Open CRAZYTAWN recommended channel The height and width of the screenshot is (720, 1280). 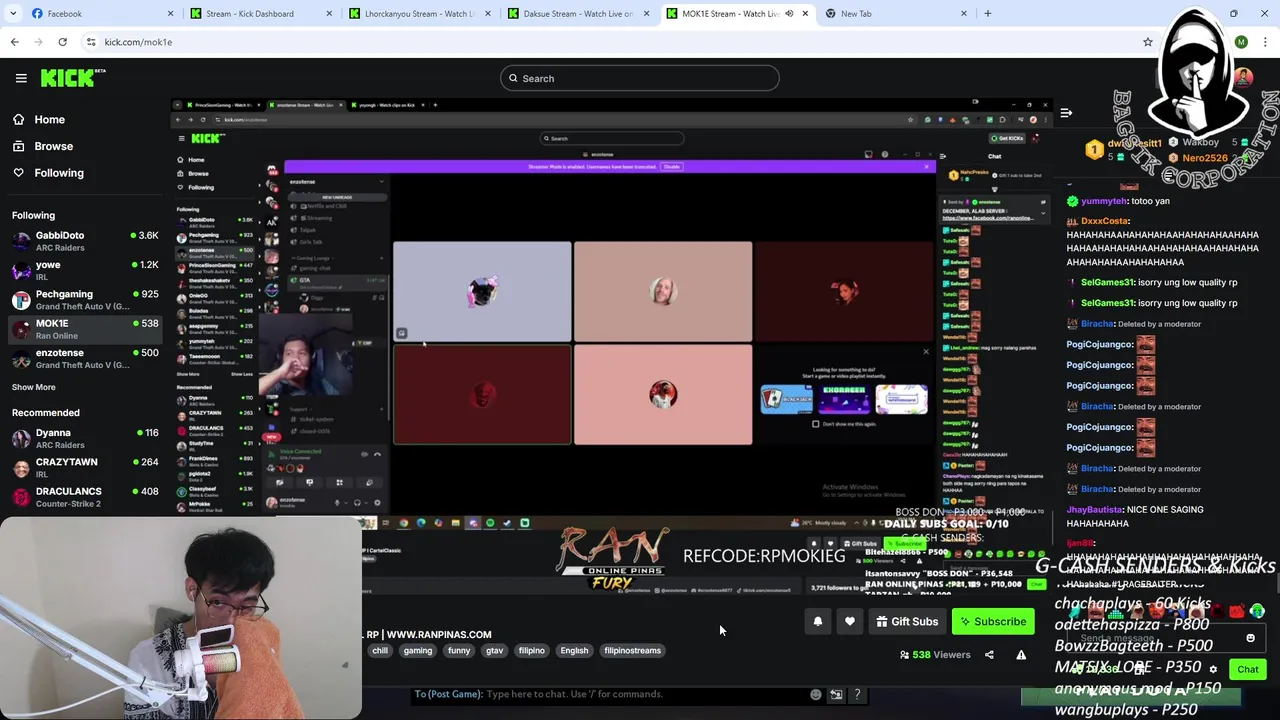pyautogui.click(x=84, y=468)
